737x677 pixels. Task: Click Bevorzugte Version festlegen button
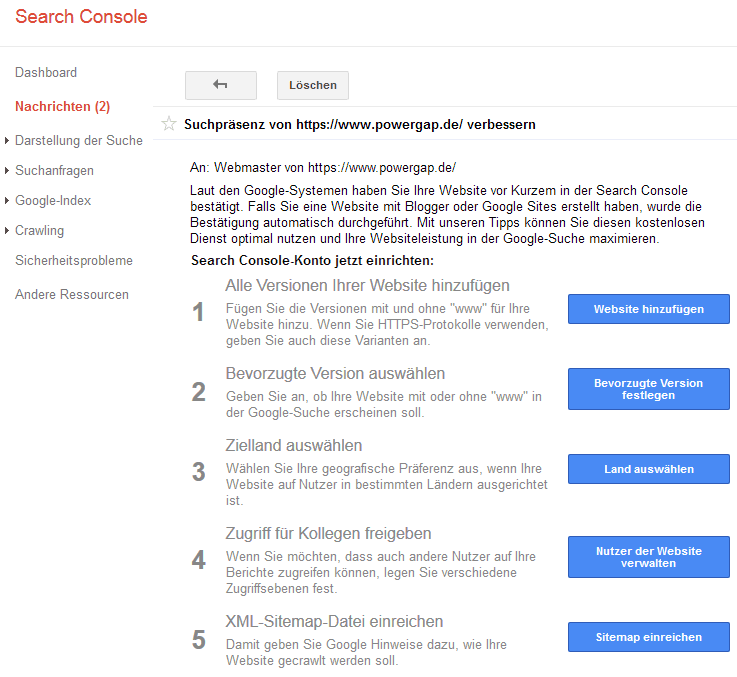pyautogui.click(x=649, y=389)
